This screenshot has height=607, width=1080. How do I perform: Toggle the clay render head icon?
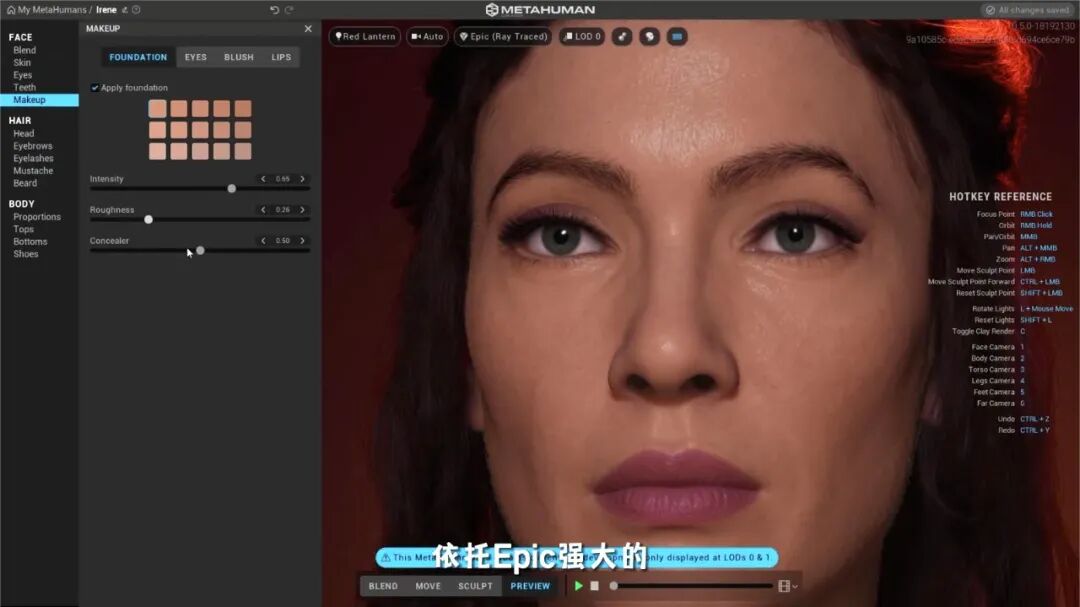pyautogui.click(x=650, y=37)
